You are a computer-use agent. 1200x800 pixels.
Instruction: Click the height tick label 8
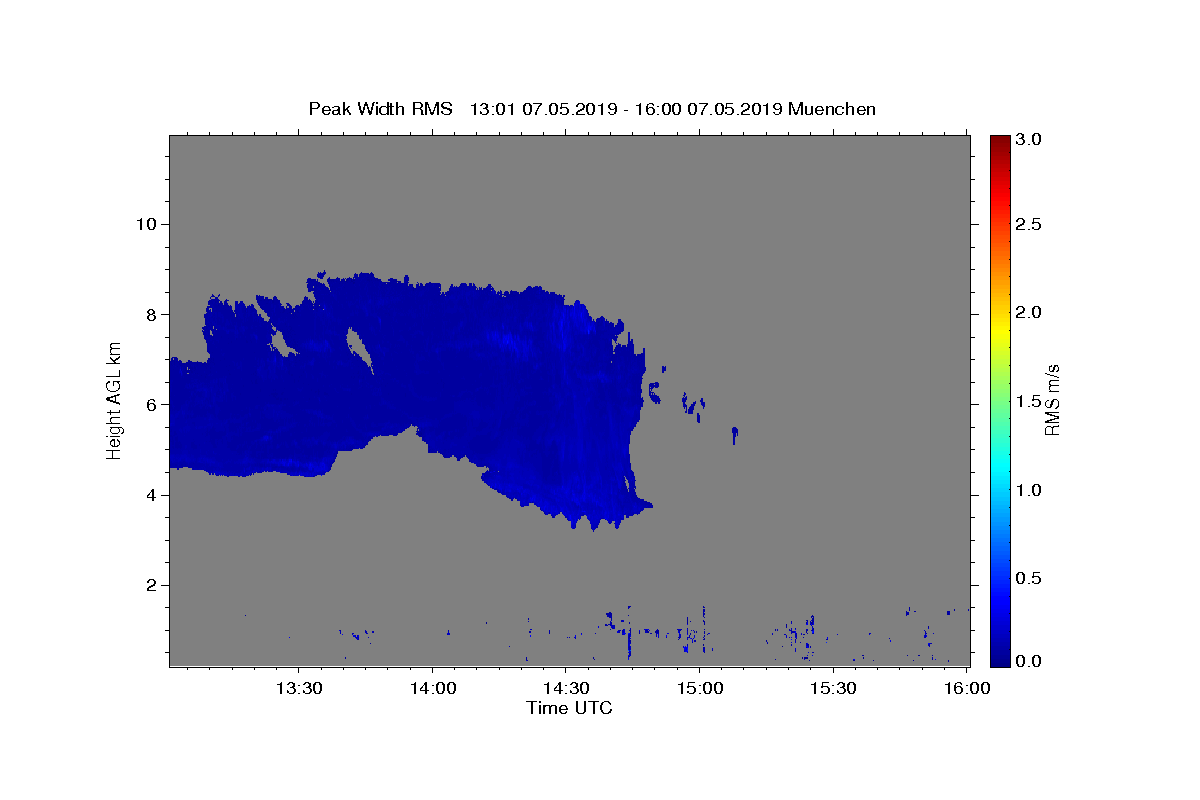(x=152, y=314)
